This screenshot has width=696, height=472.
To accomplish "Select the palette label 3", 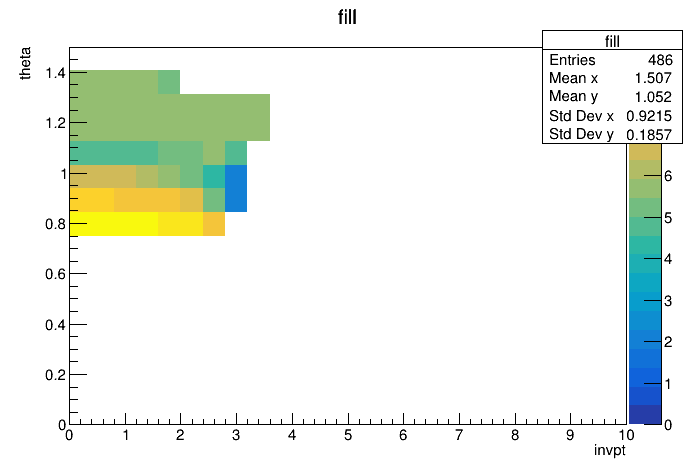I will pos(668,301).
